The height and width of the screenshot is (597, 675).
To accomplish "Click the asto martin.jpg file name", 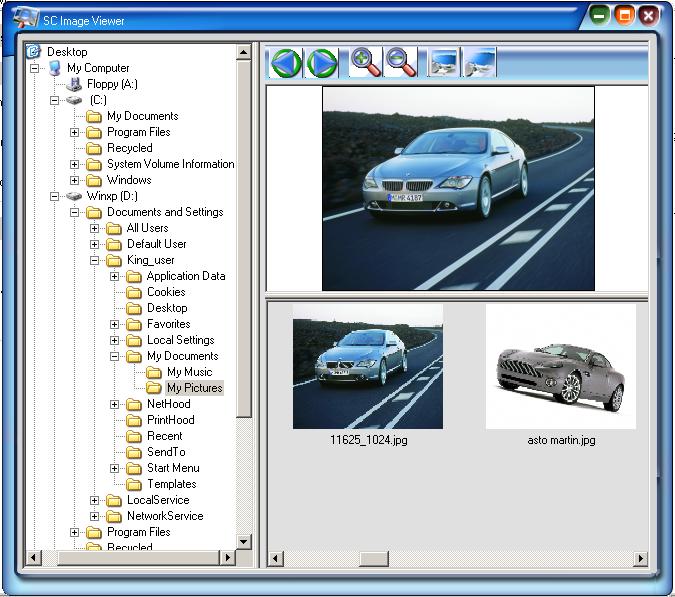I will point(561,440).
